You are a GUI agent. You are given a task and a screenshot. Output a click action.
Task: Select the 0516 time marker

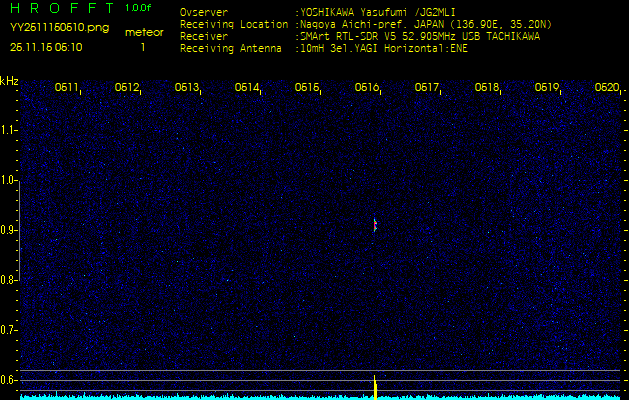367,88
